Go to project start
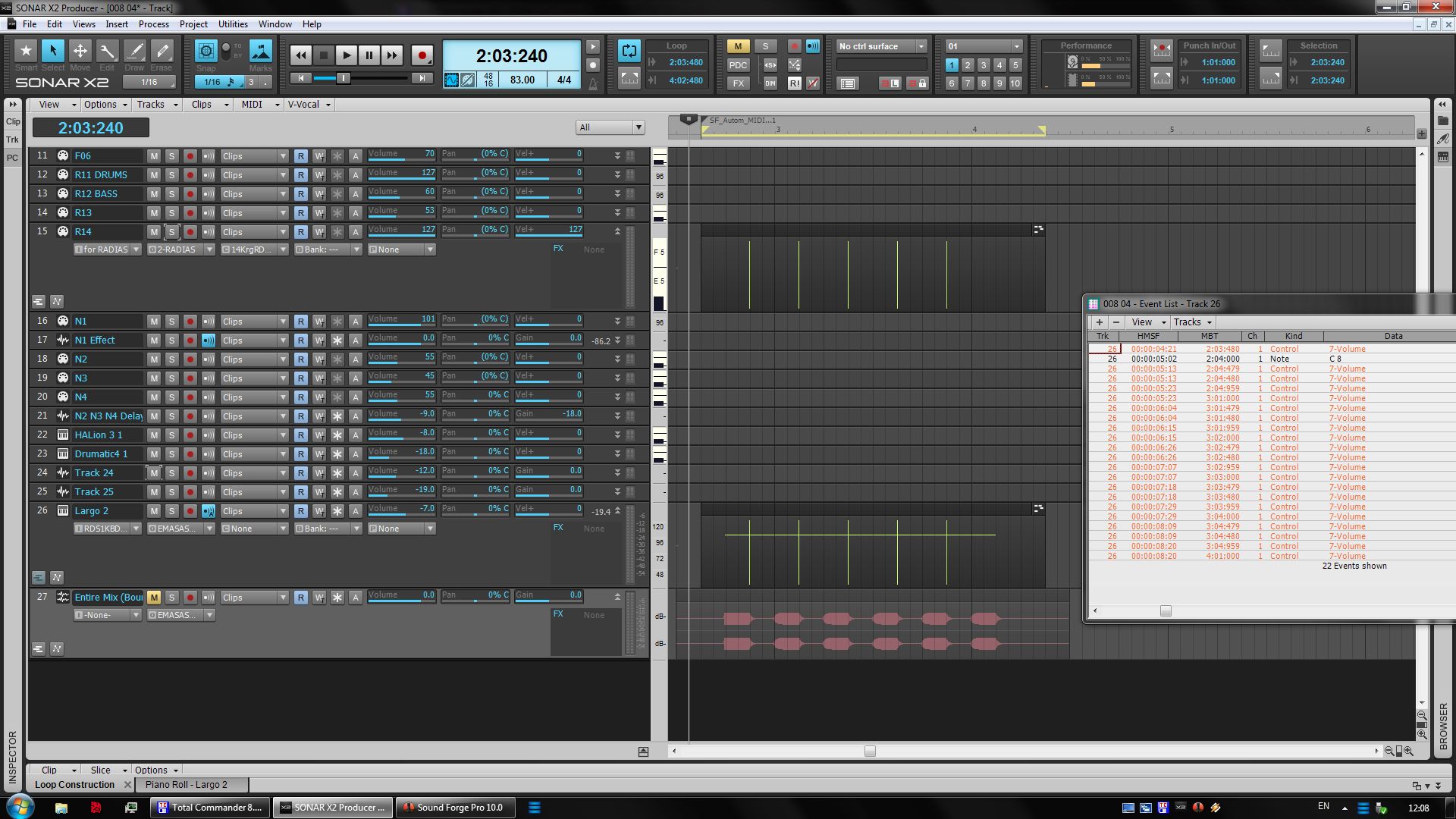The height and width of the screenshot is (819, 1456). pyautogui.click(x=301, y=78)
